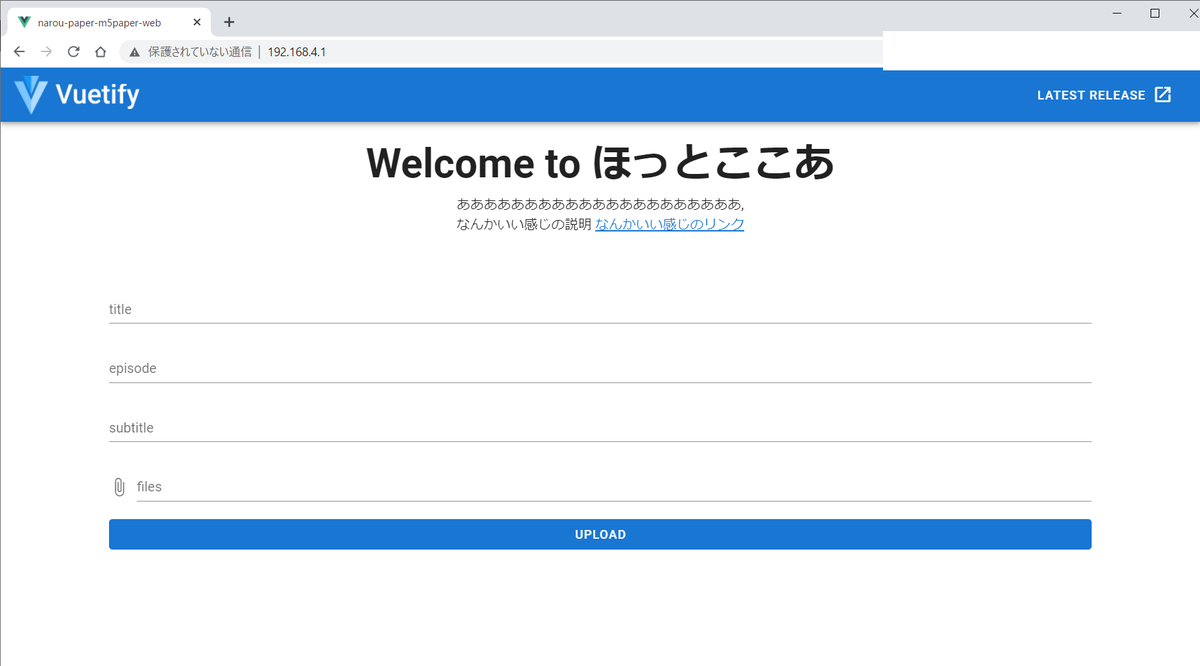Image resolution: width=1200 pixels, height=666 pixels.
Task: Open the browser home page
Action: [100, 52]
